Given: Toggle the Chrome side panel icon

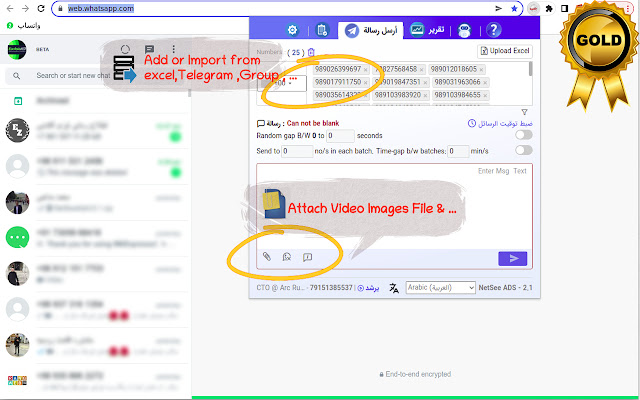Looking at the screenshot, I should pyautogui.click(x=564, y=9).
